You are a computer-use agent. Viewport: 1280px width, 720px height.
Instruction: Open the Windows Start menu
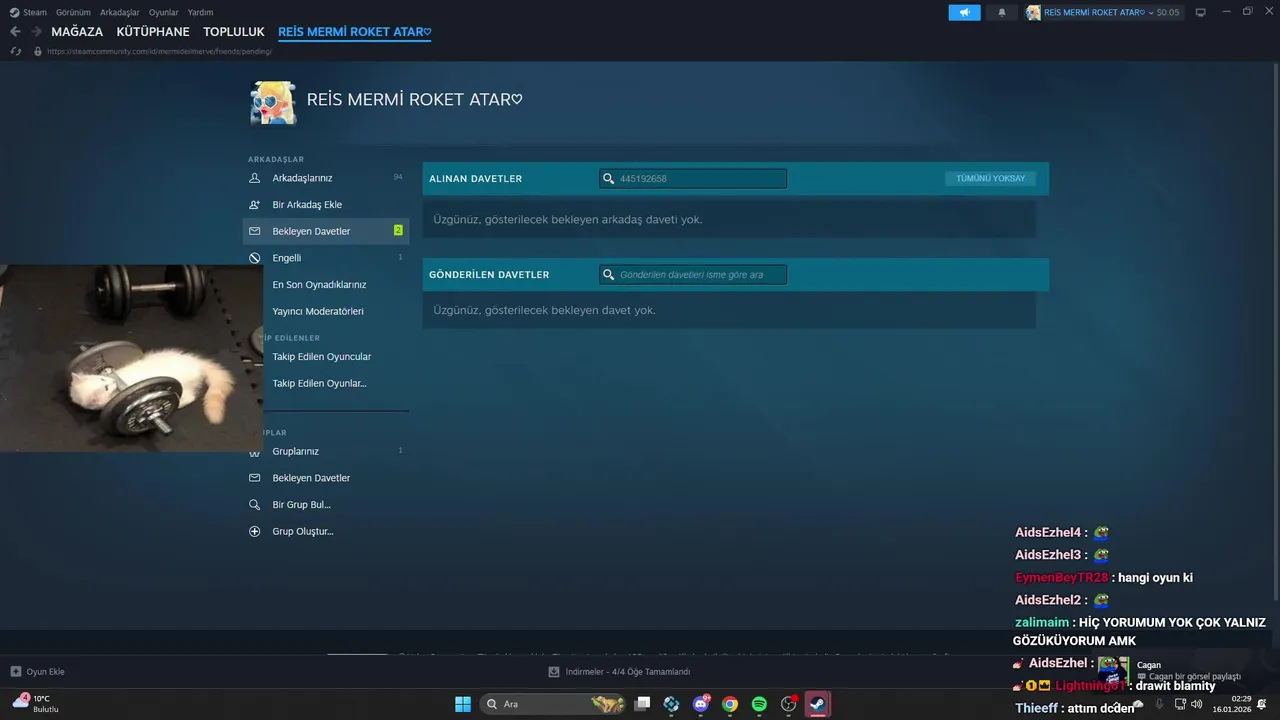pyautogui.click(x=463, y=704)
